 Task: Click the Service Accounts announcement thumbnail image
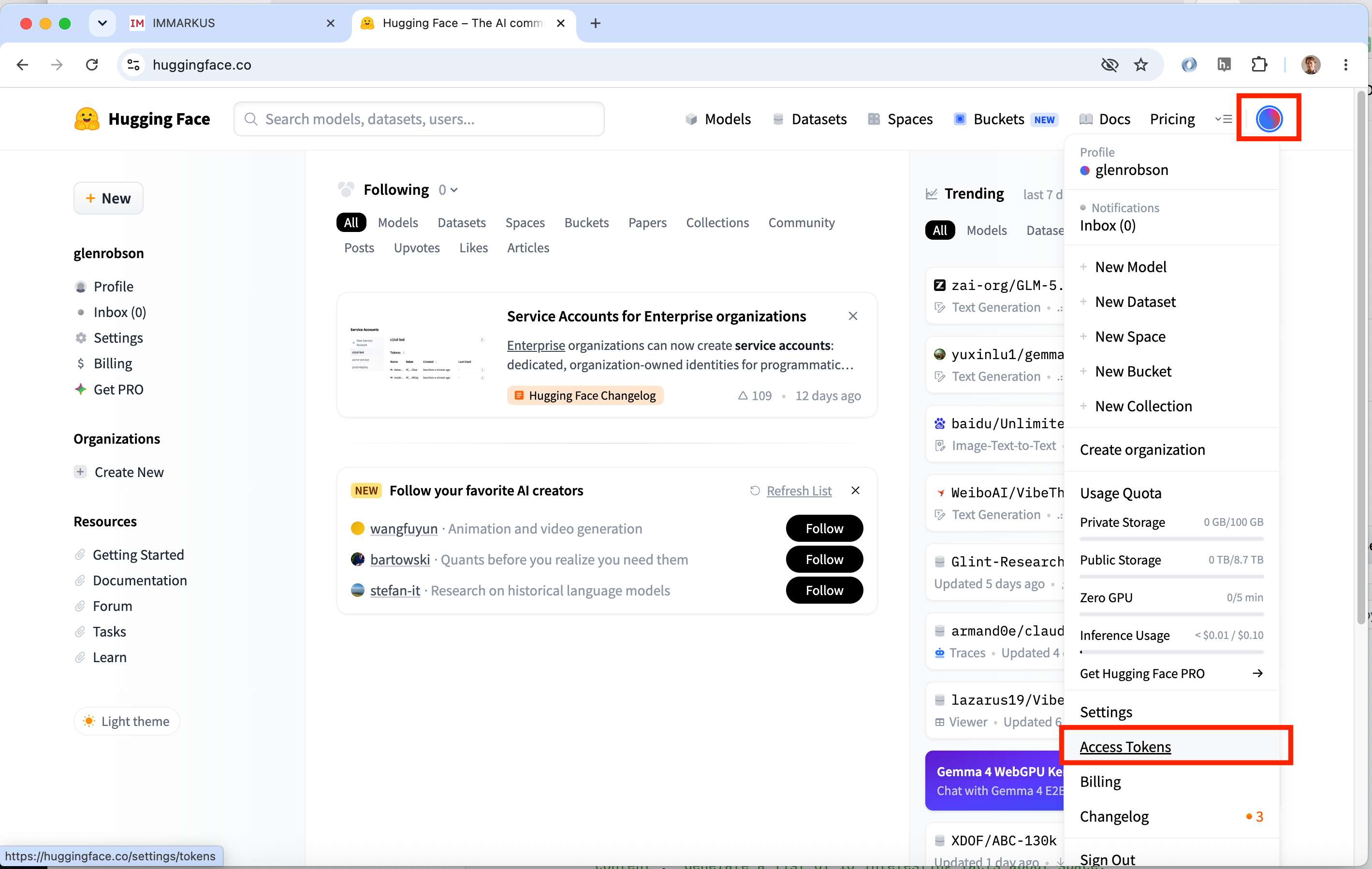pyautogui.click(x=418, y=354)
